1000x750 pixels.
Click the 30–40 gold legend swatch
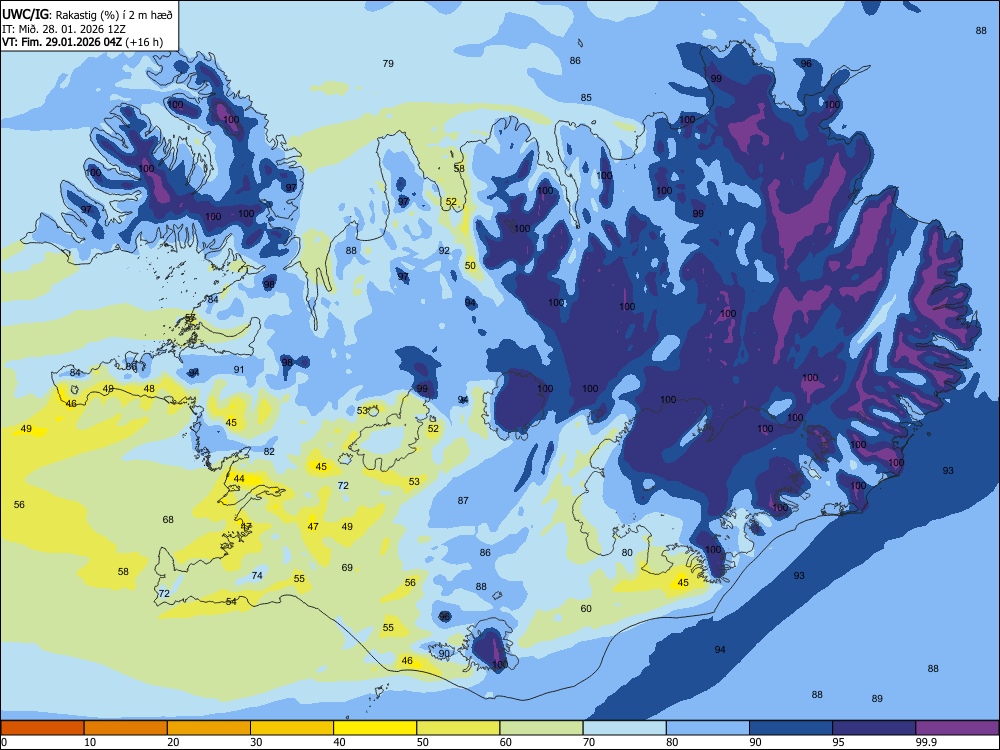coord(292,728)
